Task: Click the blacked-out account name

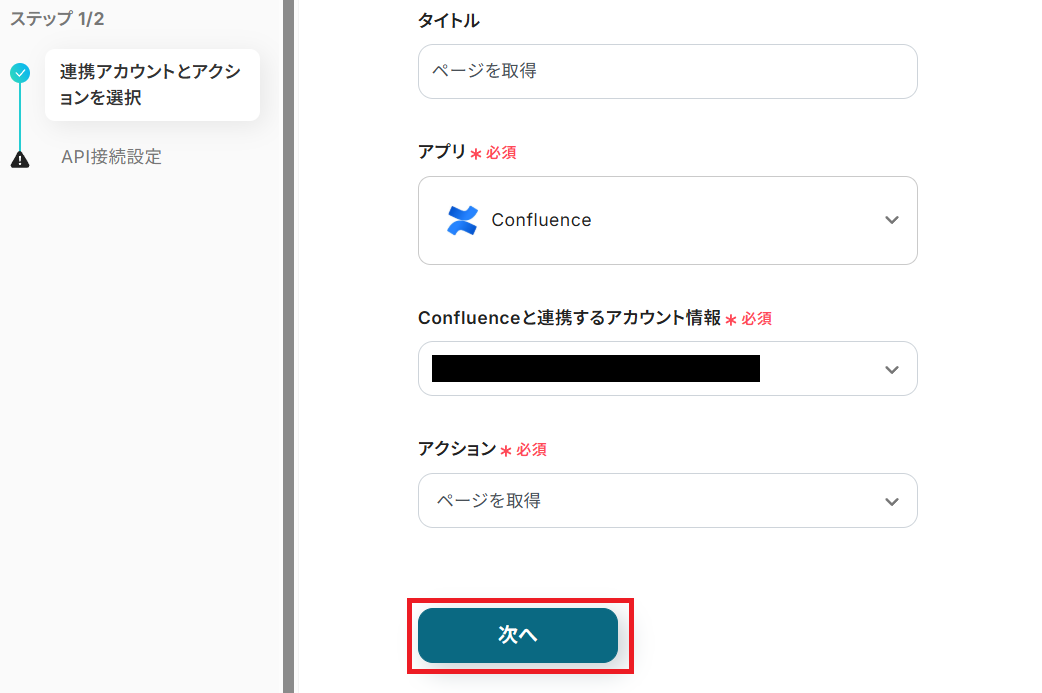Action: (595, 369)
